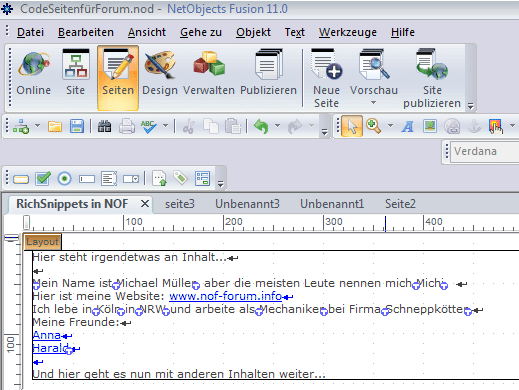Switch to the Seite2 tab
Viewport: 519px width, 390px height.
pyautogui.click(x=400, y=204)
